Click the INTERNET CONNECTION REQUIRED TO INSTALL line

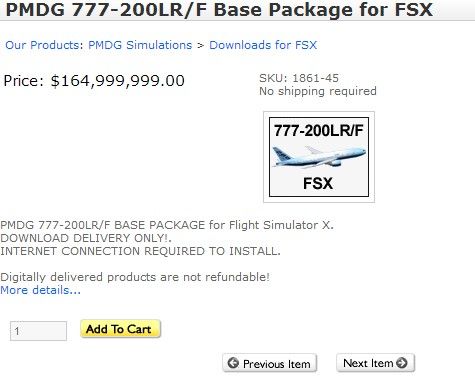coord(140,251)
